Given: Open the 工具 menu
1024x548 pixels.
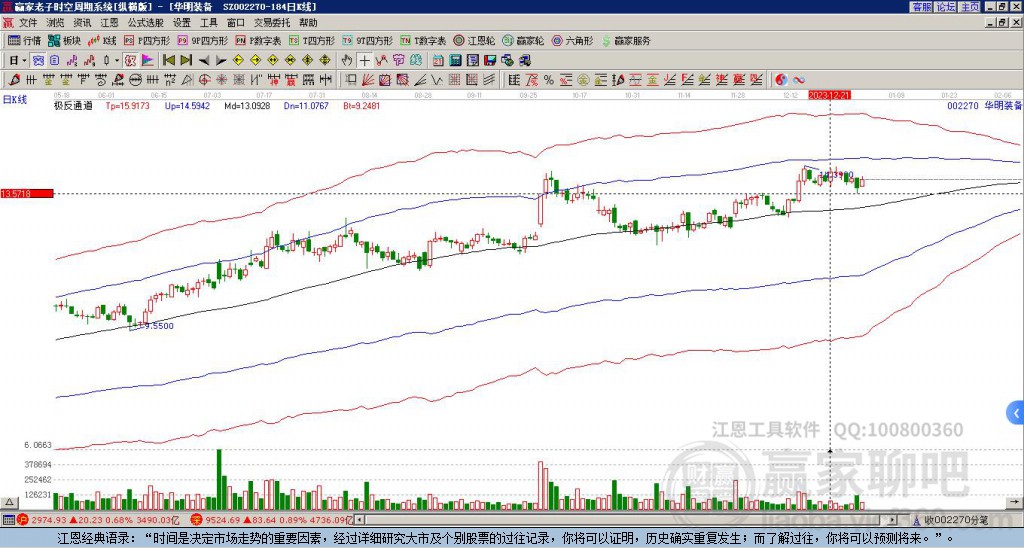Looking at the screenshot, I should pos(209,23).
